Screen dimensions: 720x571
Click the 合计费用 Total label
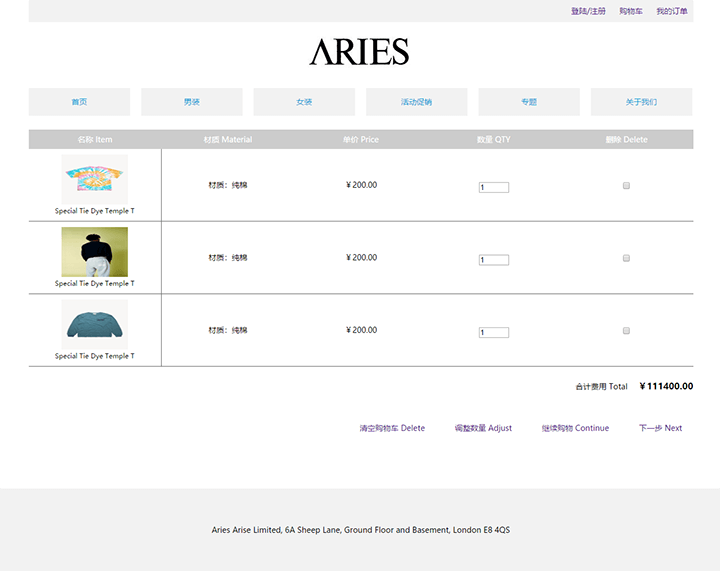(602, 387)
